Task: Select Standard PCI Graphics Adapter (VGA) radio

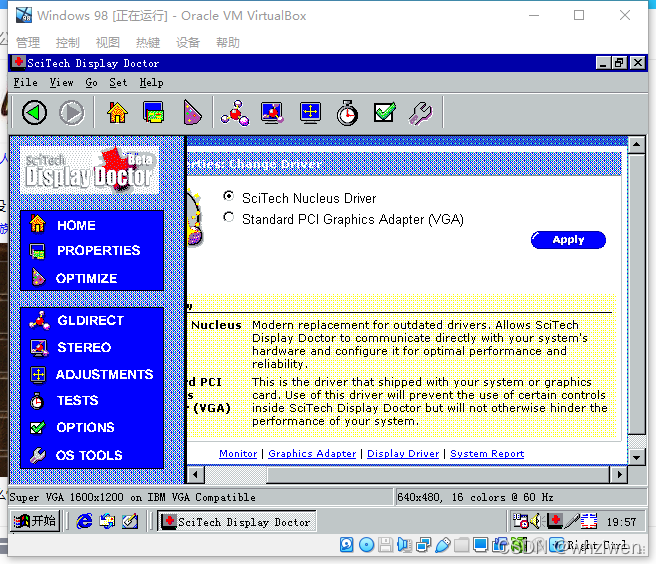Action: pos(228,217)
